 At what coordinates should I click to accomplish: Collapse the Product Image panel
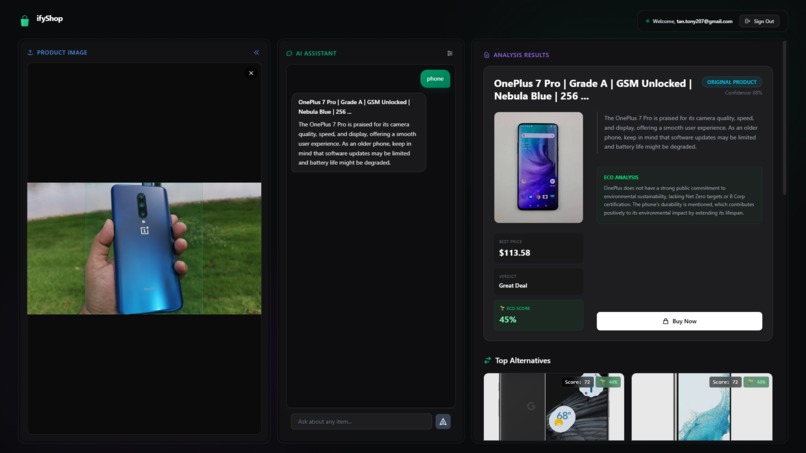pos(257,52)
